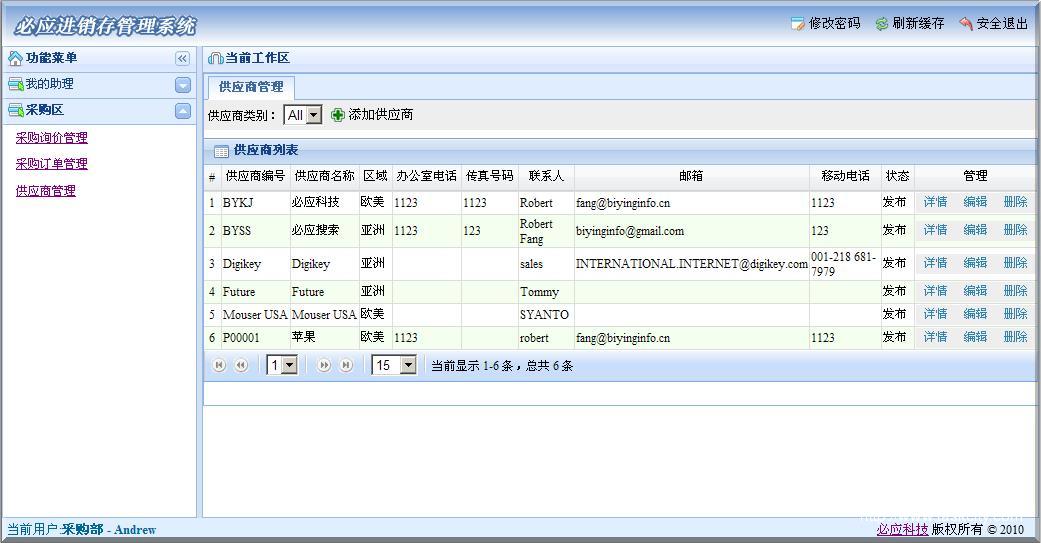
Task: Go to next page of supplier list
Action: coord(324,366)
